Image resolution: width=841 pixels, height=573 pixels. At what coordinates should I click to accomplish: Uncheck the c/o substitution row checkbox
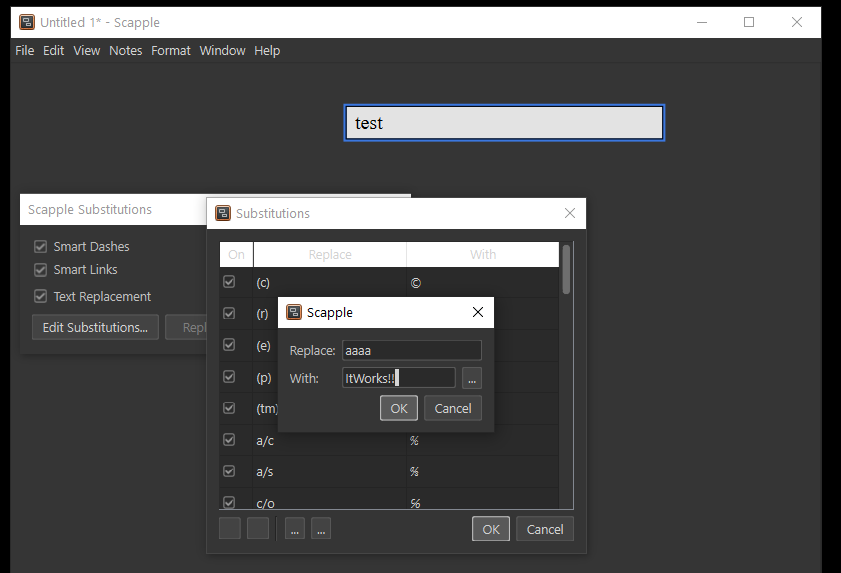click(229, 502)
